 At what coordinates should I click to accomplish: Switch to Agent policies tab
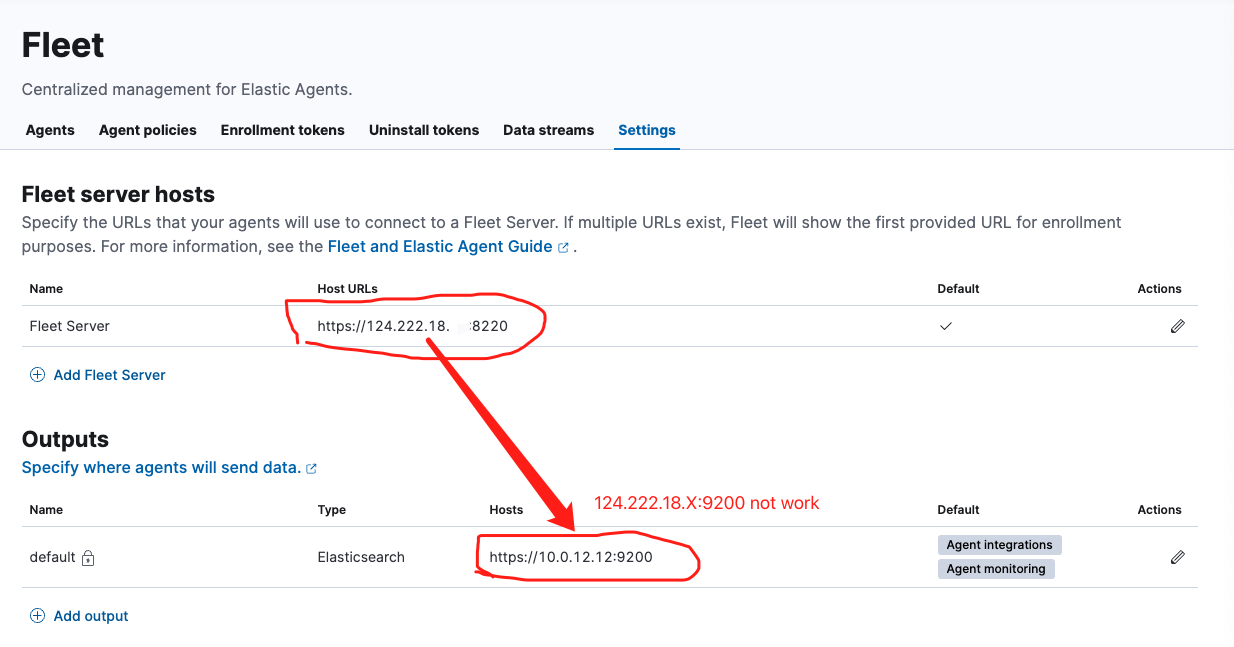(148, 130)
